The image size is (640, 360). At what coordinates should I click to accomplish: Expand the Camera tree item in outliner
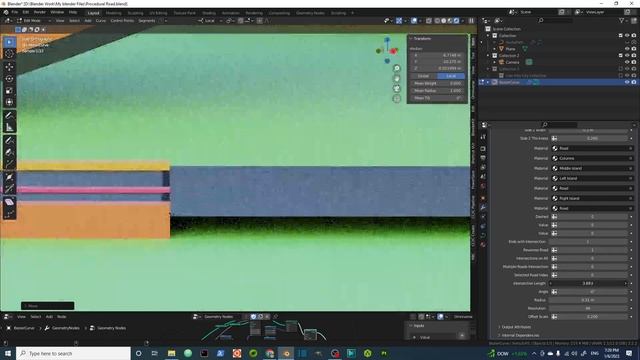coord(494,62)
